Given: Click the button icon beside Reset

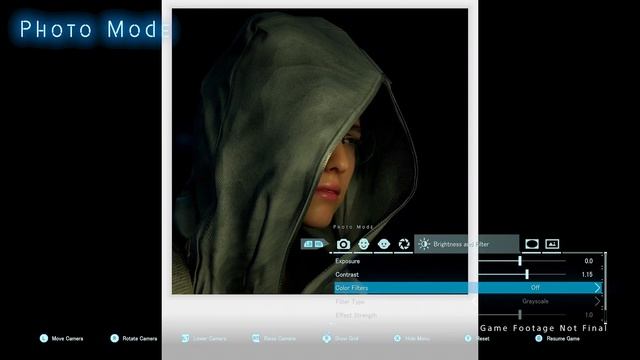Looking at the screenshot, I should pyautogui.click(x=468, y=338).
